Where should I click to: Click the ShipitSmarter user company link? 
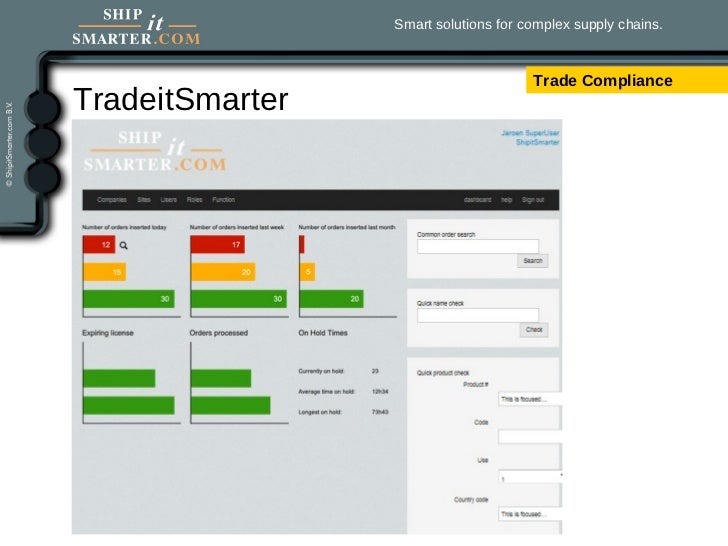coord(538,142)
